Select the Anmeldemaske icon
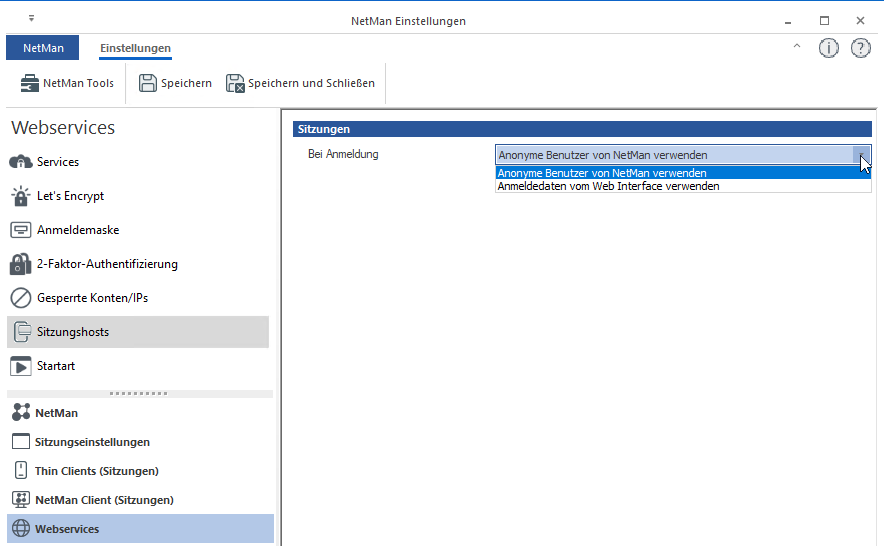The image size is (884, 546). tap(21, 230)
